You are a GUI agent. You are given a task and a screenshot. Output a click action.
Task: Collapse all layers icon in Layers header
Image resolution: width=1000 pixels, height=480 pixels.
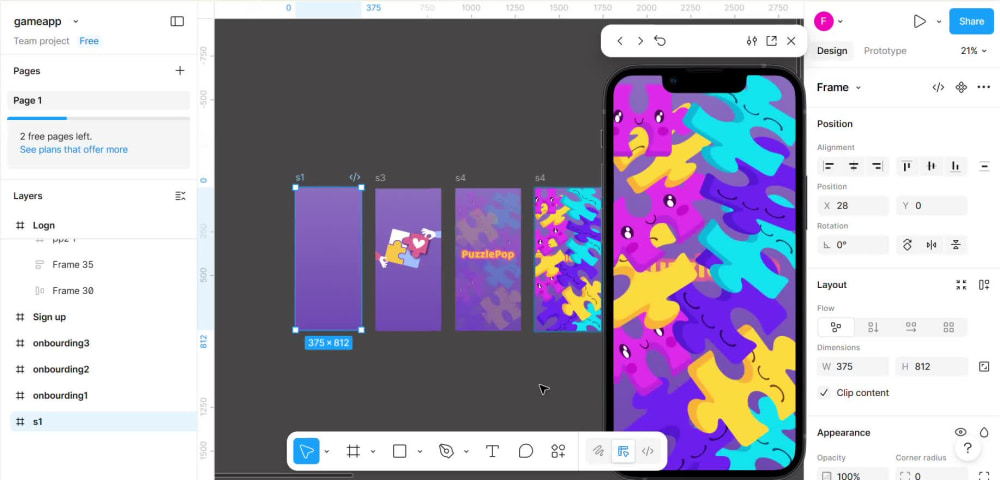pos(180,196)
